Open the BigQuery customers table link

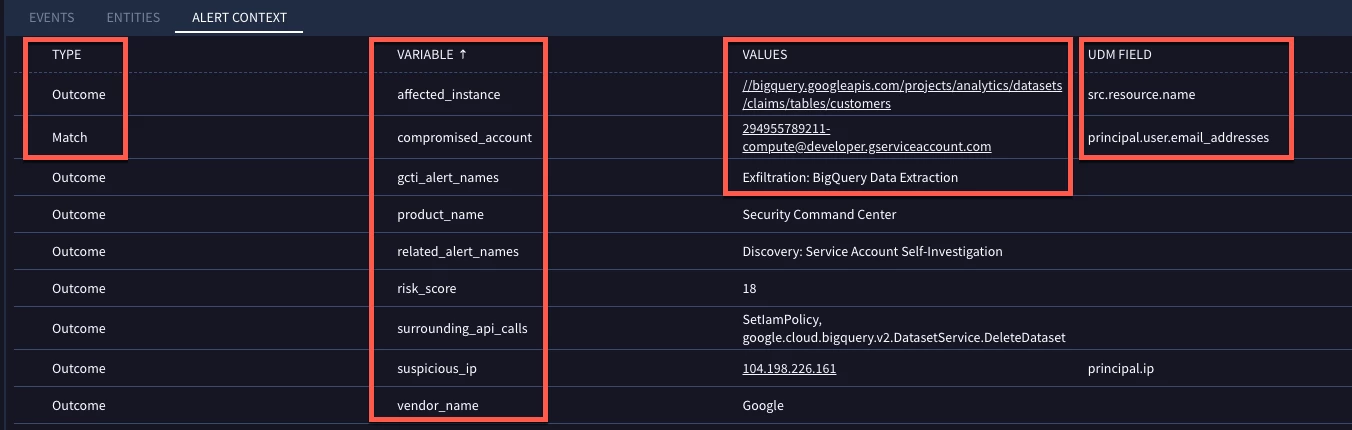pos(902,95)
